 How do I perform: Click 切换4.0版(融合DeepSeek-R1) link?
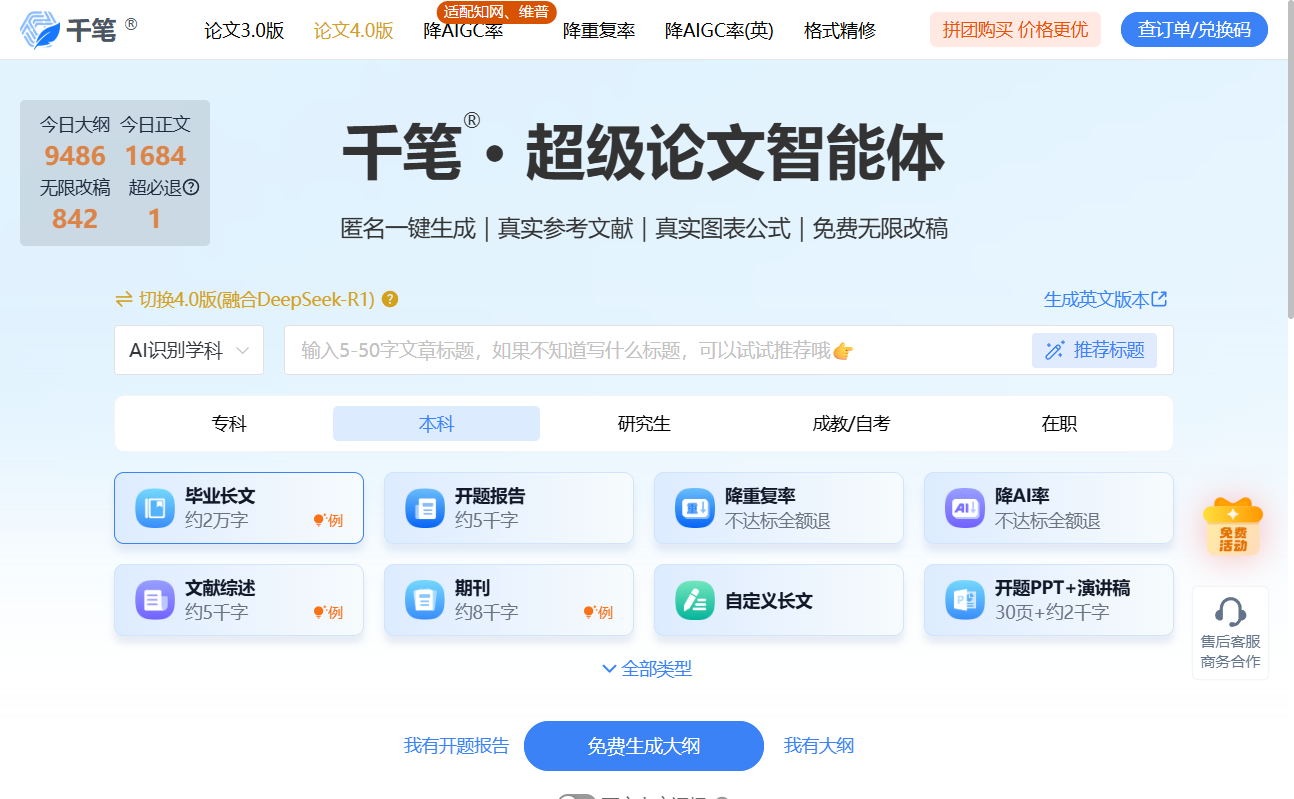point(256,299)
